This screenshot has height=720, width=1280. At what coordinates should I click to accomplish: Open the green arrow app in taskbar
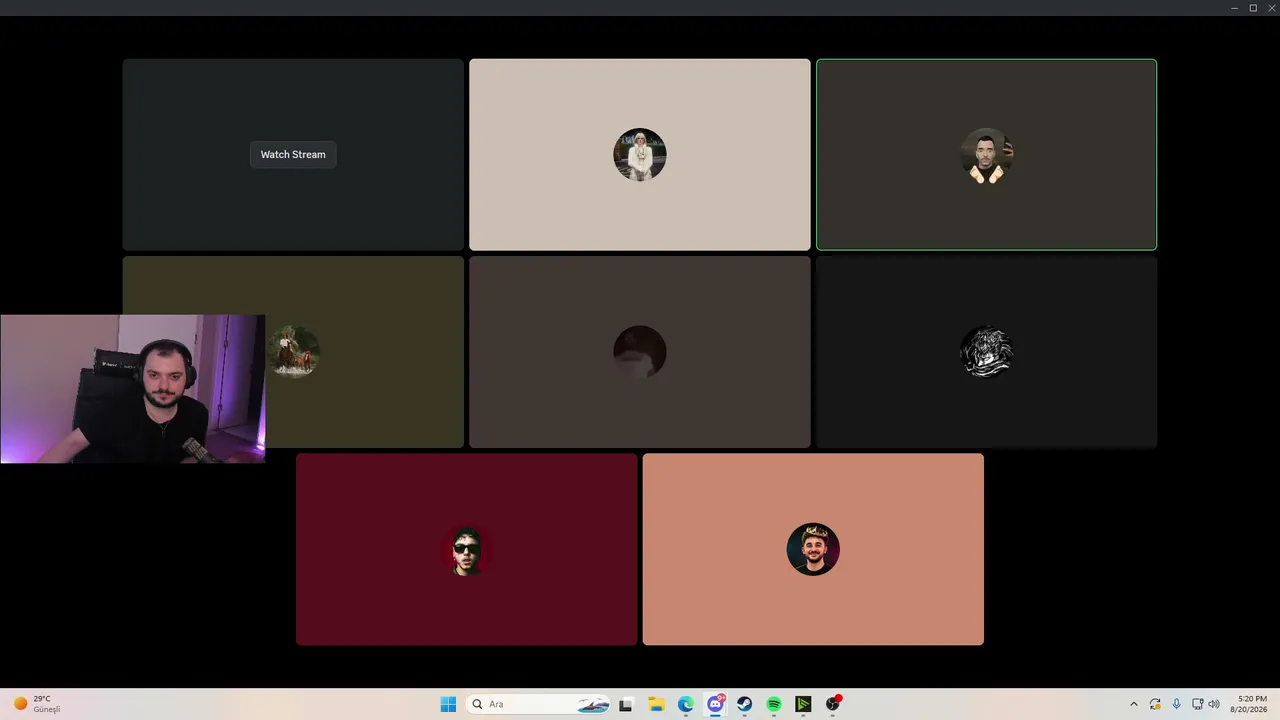click(803, 704)
